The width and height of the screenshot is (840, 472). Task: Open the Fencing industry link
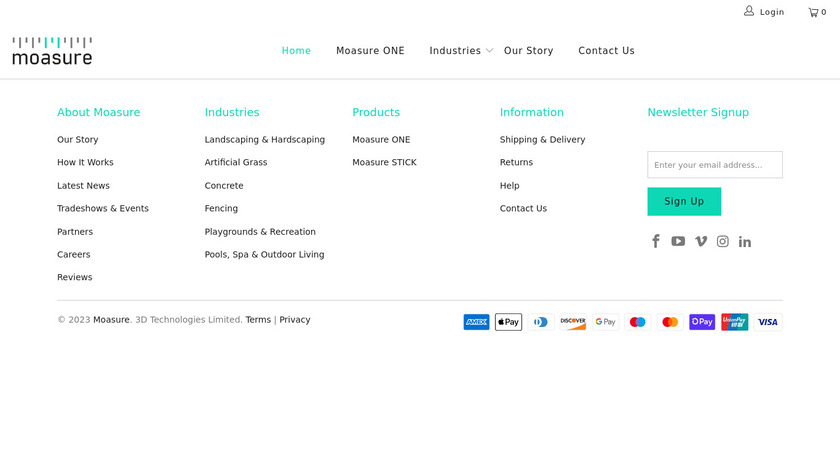pyautogui.click(x=221, y=208)
